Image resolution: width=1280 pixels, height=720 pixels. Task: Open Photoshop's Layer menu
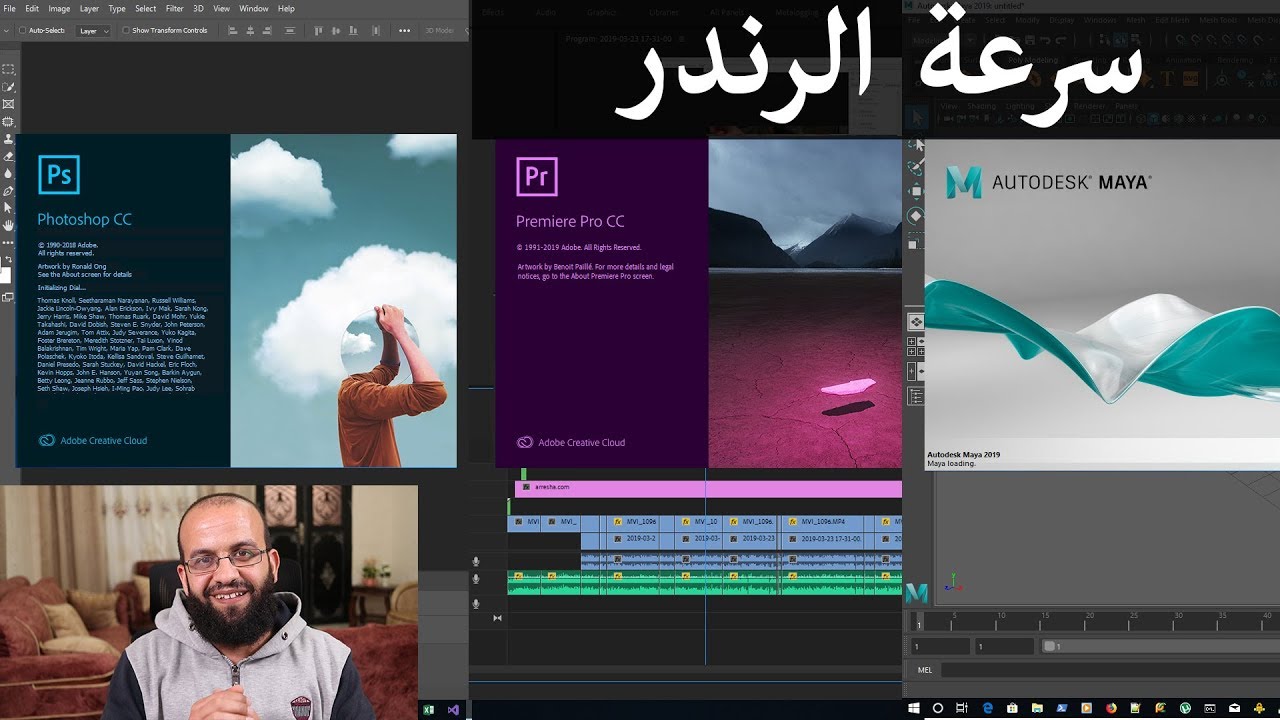coord(89,8)
